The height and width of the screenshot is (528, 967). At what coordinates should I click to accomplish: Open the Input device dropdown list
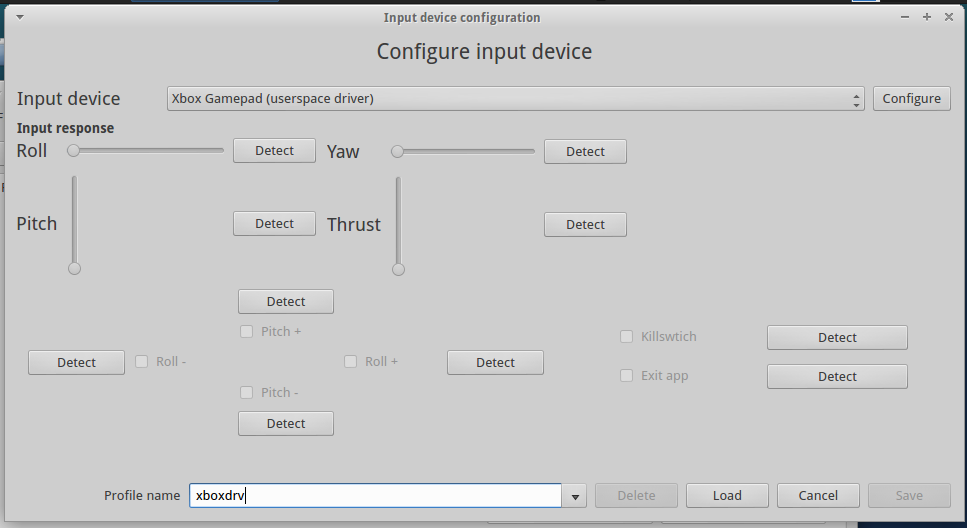click(515, 98)
